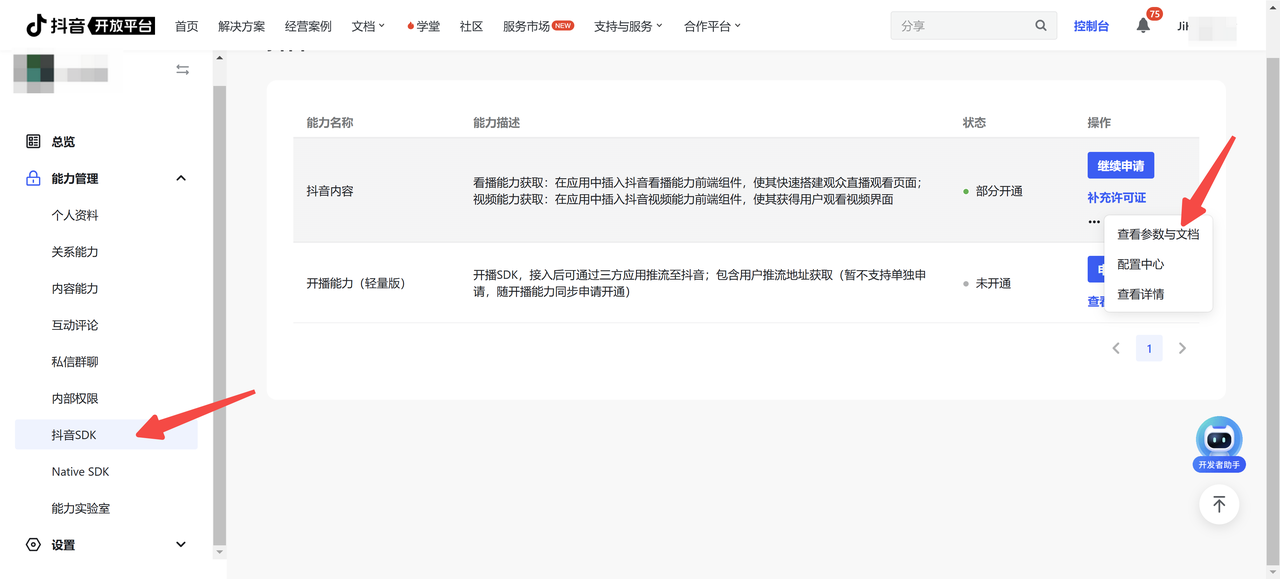Open the 控制台 console link

click(1090, 26)
